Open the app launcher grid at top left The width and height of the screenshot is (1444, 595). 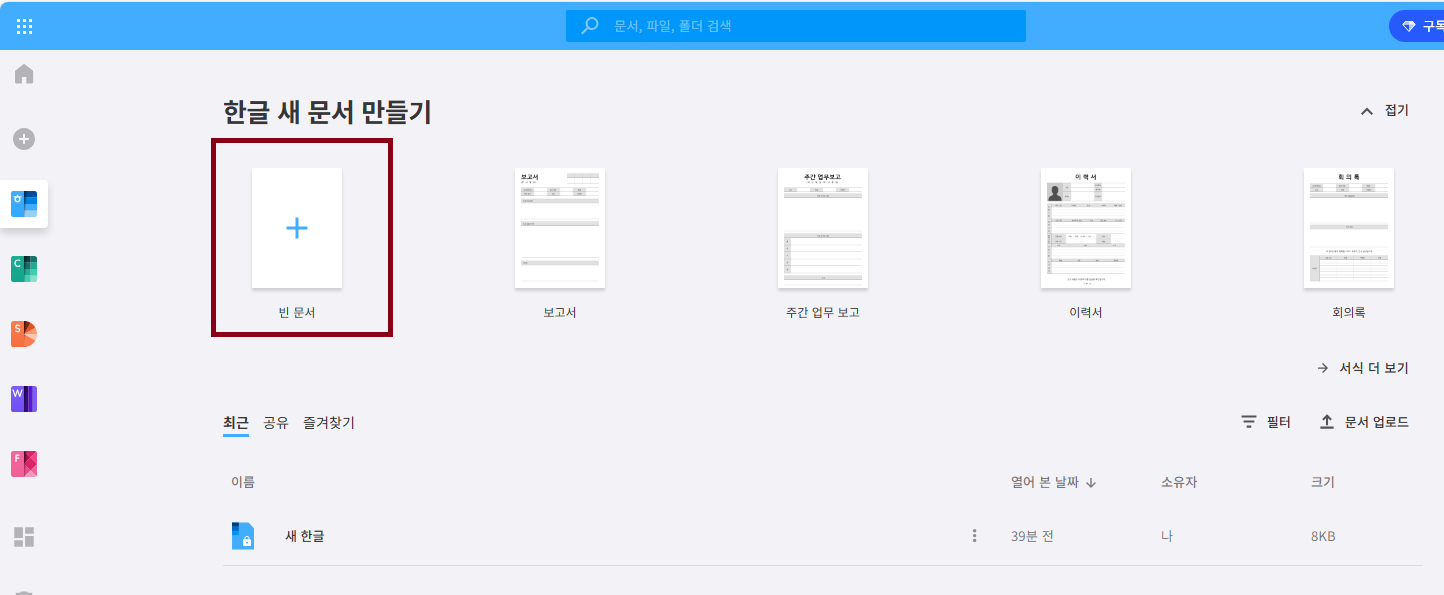[x=25, y=26]
